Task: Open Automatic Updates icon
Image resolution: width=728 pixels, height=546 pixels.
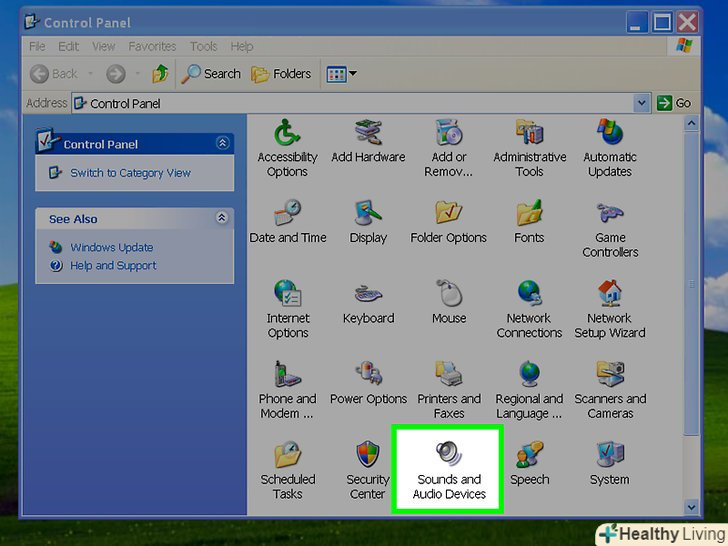Action: [x=610, y=149]
